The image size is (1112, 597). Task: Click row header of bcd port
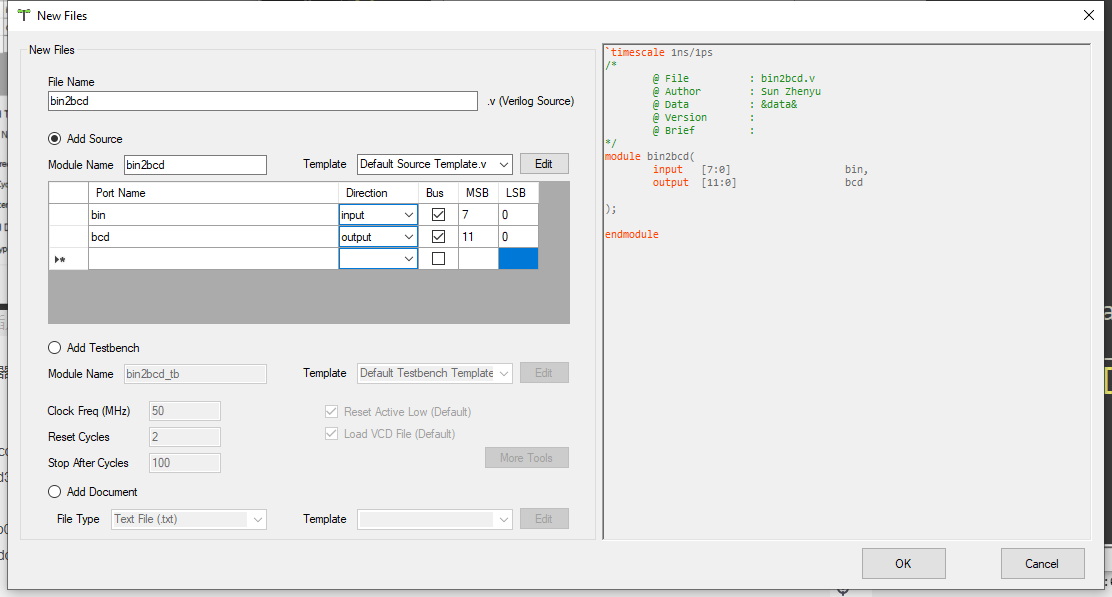pos(68,237)
